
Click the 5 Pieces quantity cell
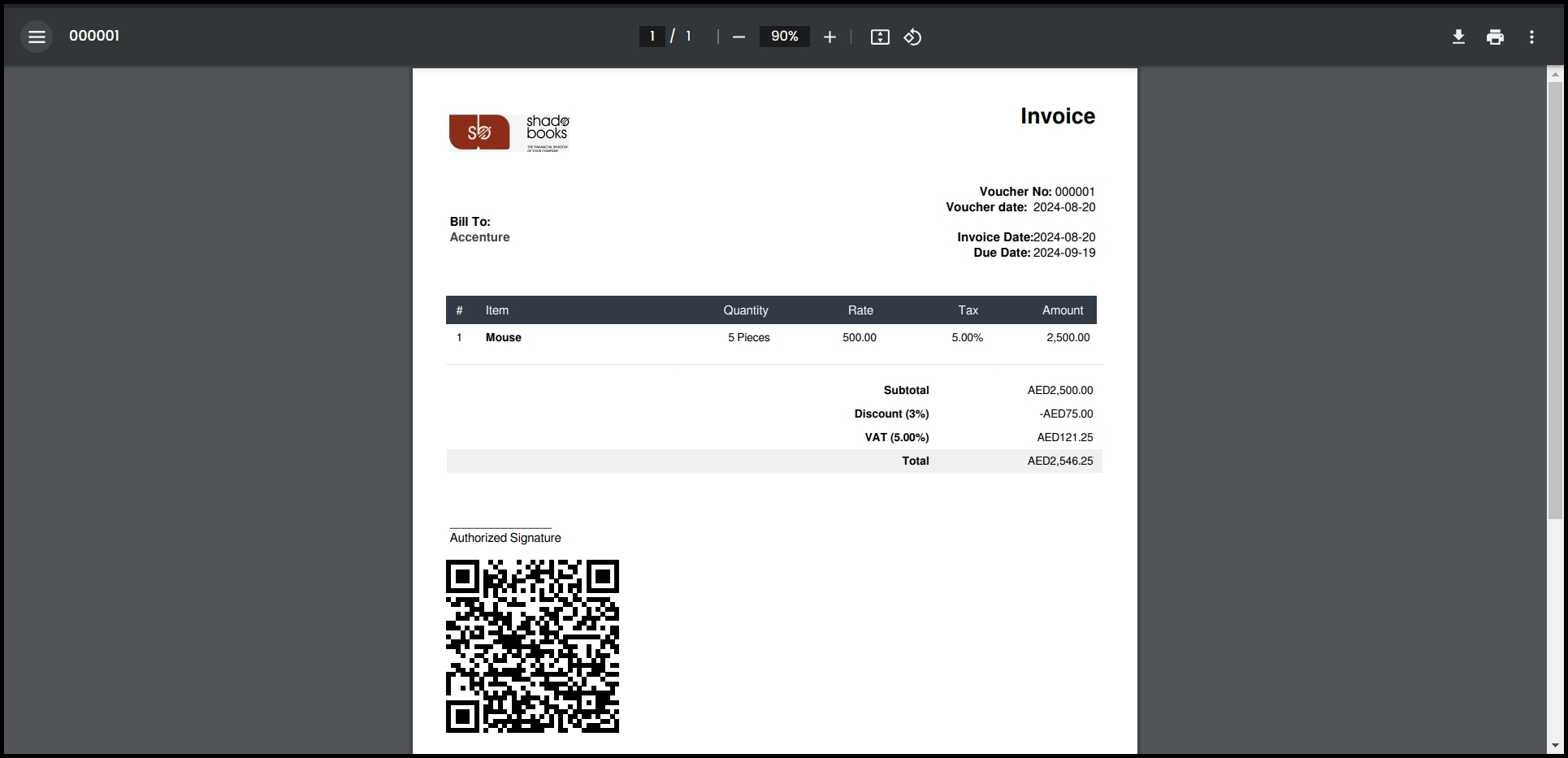pos(749,337)
